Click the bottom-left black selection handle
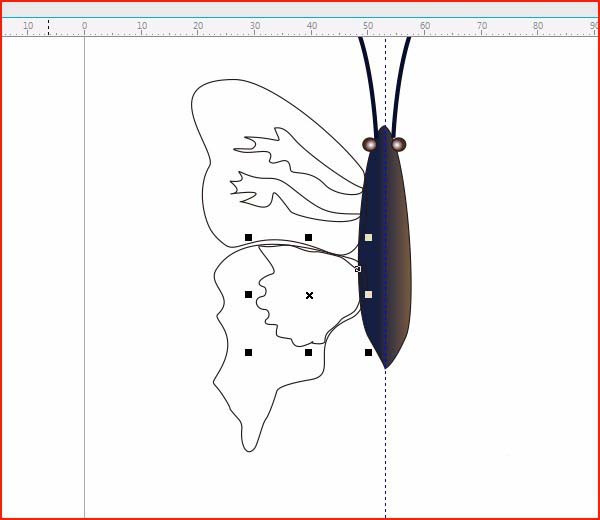Image resolution: width=600 pixels, height=520 pixels. [248, 352]
